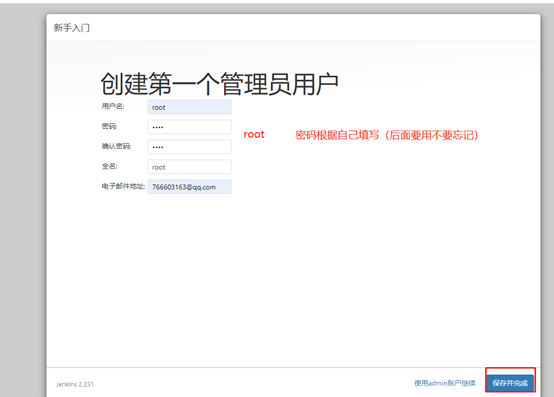
Task: Click the Jenkins 2.231 version text
Action: (x=75, y=384)
